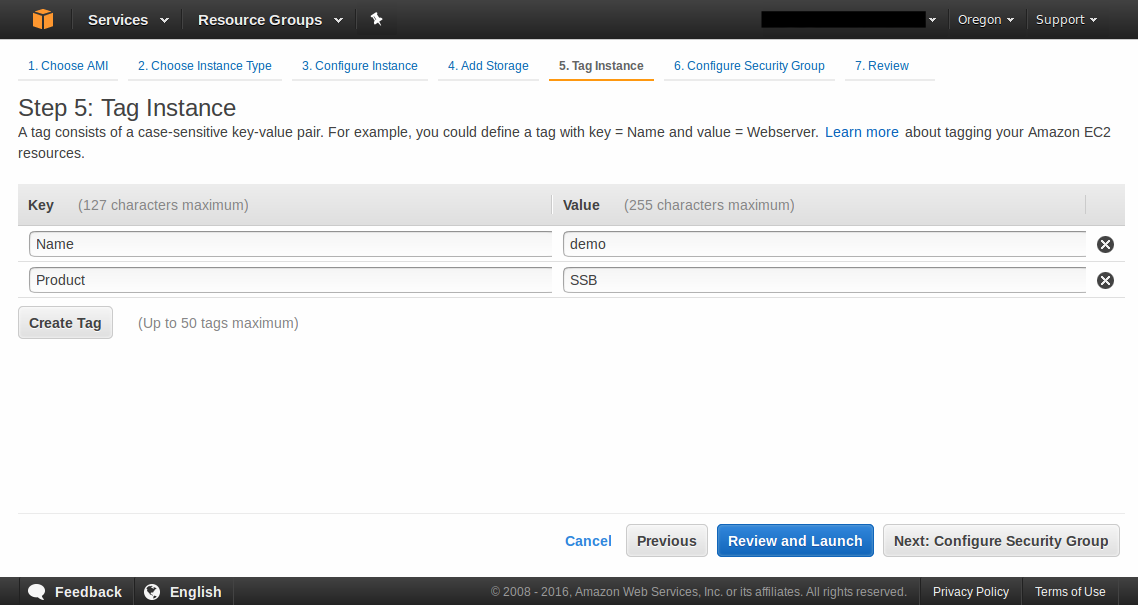The width and height of the screenshot is (1138, 605).
Task: Remove the Name tag row
Action: pos(1105,244)
